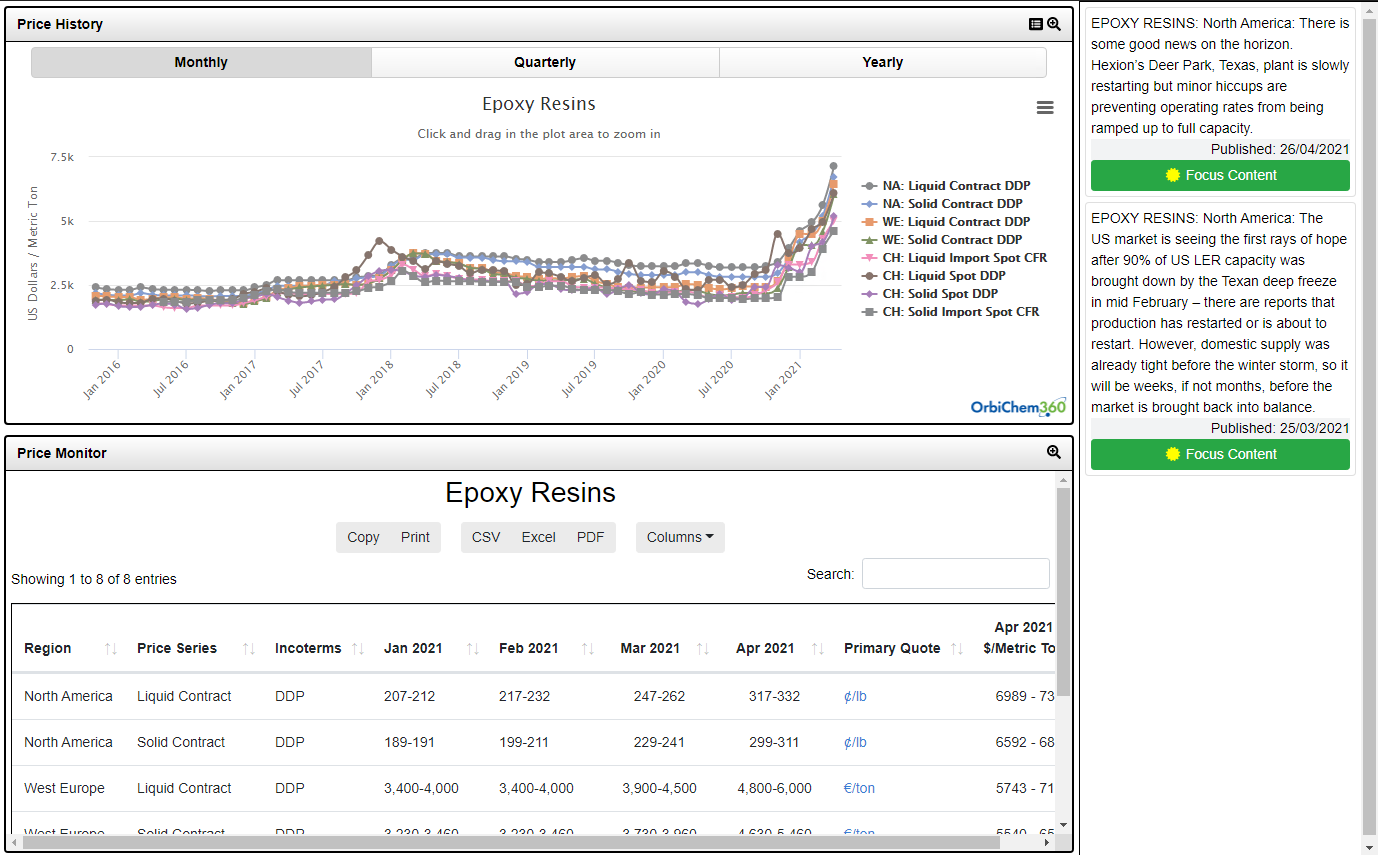
Task: Focus the table Search field
Action: click(x=956, y=574)
